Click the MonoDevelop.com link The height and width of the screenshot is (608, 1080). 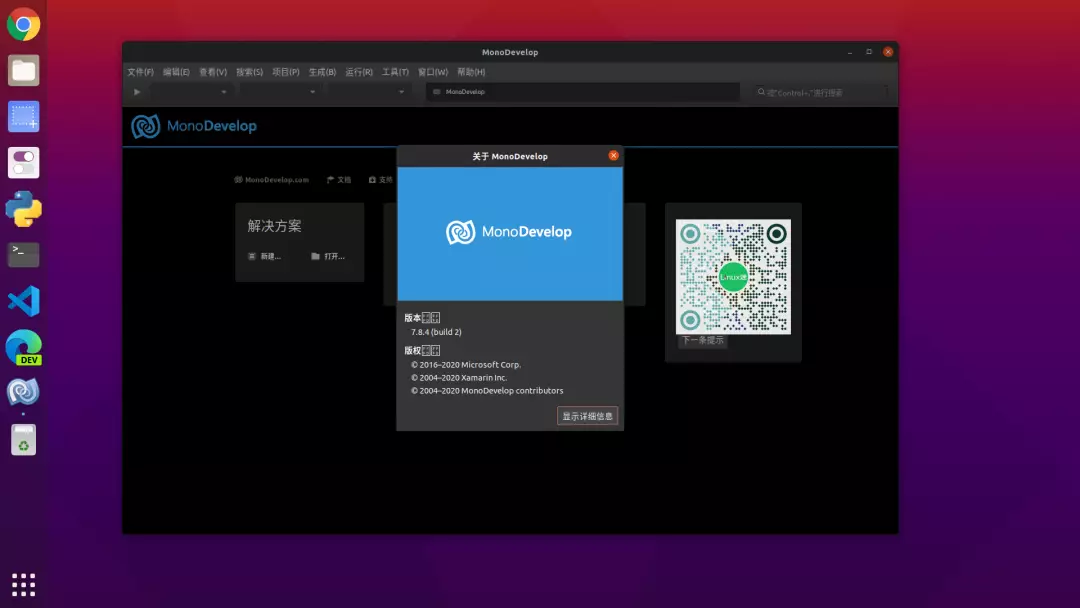click(271, 180)
